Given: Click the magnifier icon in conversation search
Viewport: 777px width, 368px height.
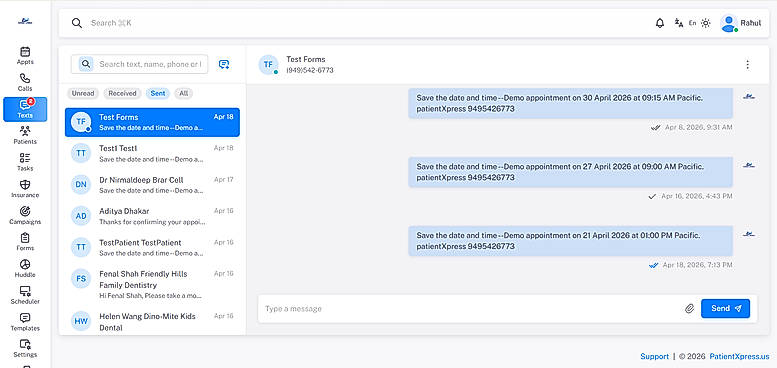Looking at the screenshot, I should [86, 64].
